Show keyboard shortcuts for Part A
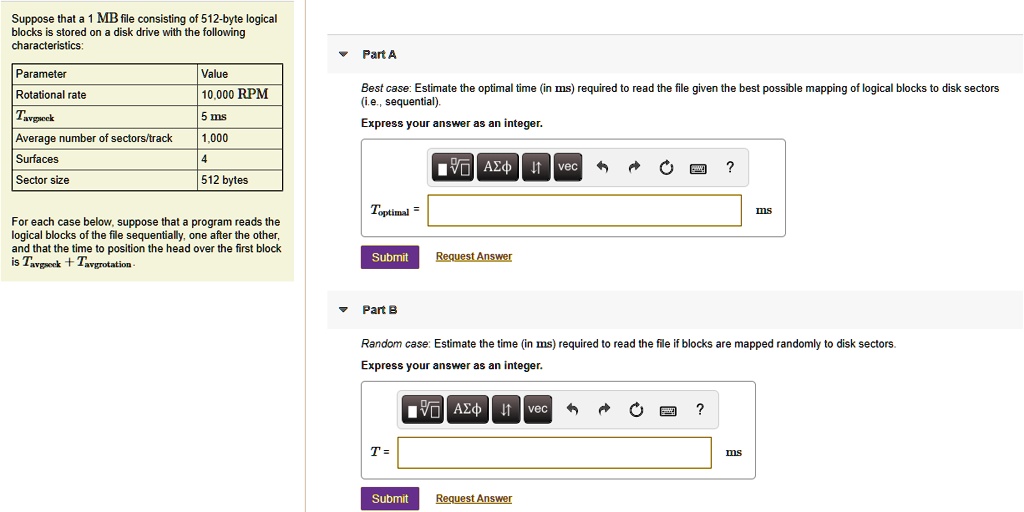The width and height of the screenshot is (1024, 512). pyautogui.click(x=699, y=168)
